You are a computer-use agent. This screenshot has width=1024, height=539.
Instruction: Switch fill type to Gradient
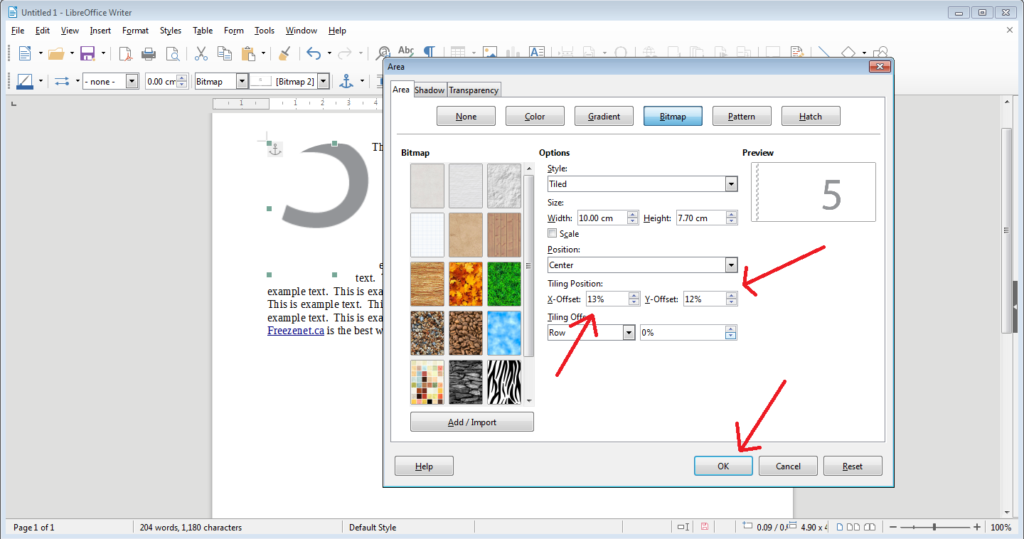pos(603,117)
